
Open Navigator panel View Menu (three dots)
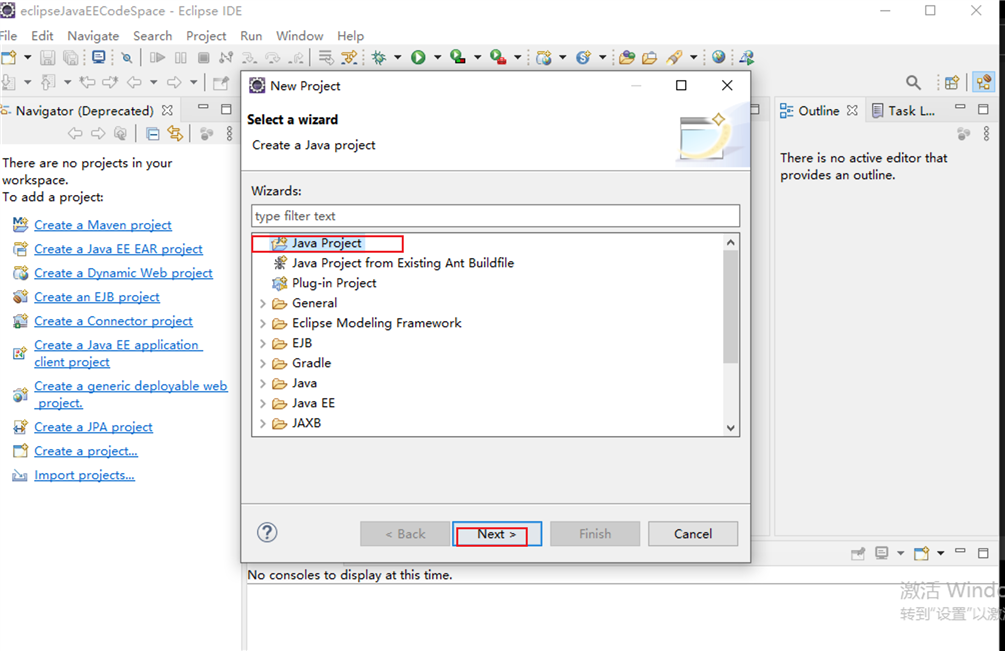coord(229,133)
